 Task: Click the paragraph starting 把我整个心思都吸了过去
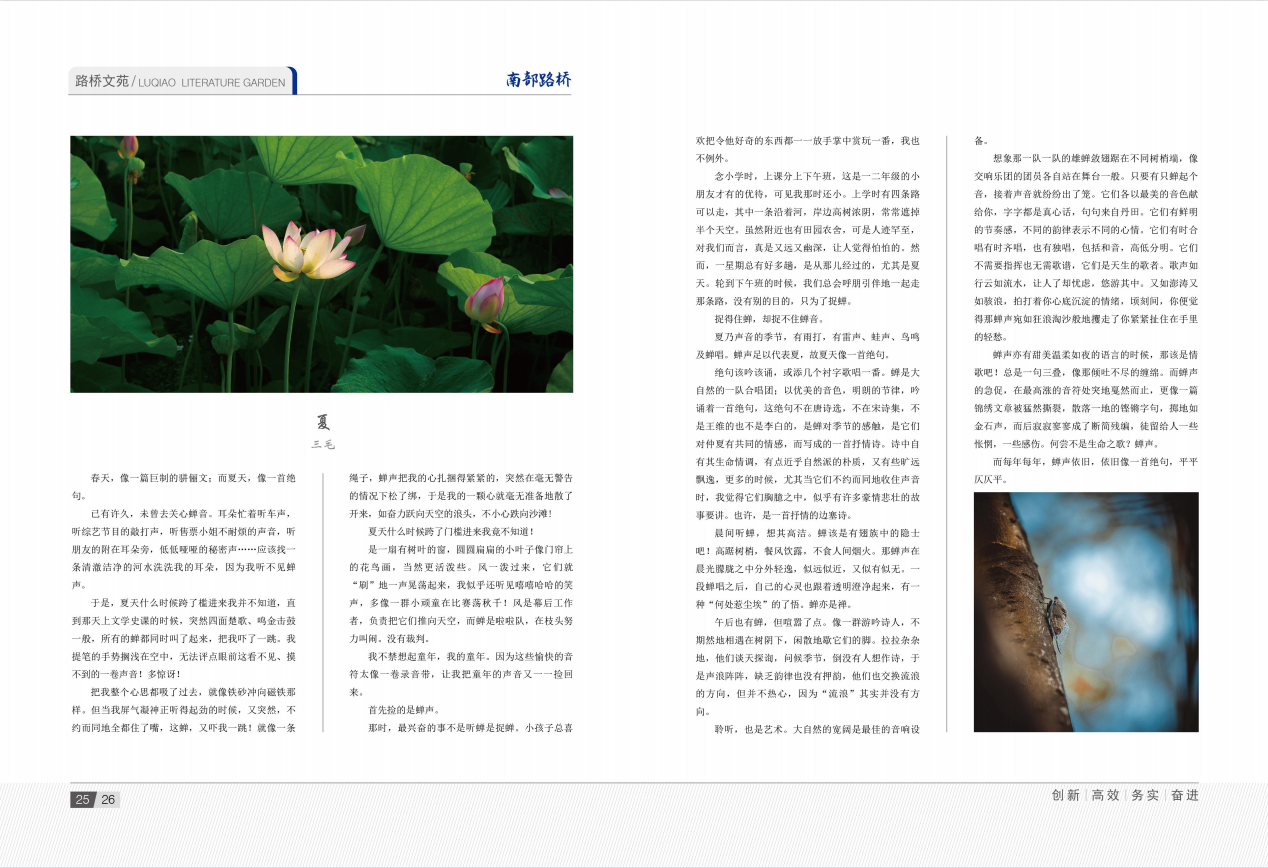click(x=184, y=709)
